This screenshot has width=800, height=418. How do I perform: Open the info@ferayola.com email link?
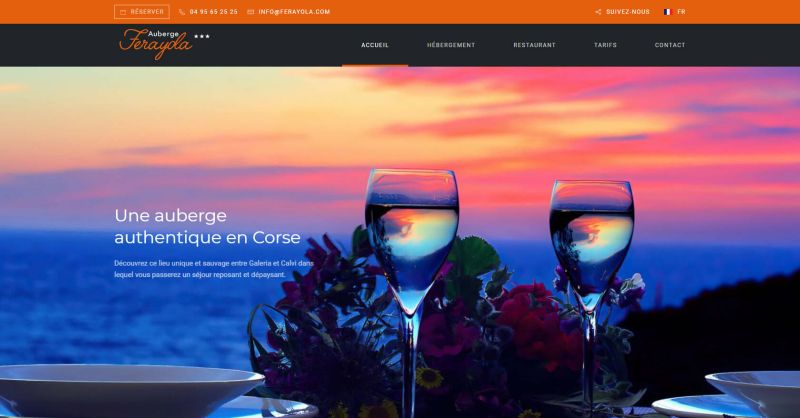pos(294,12)
